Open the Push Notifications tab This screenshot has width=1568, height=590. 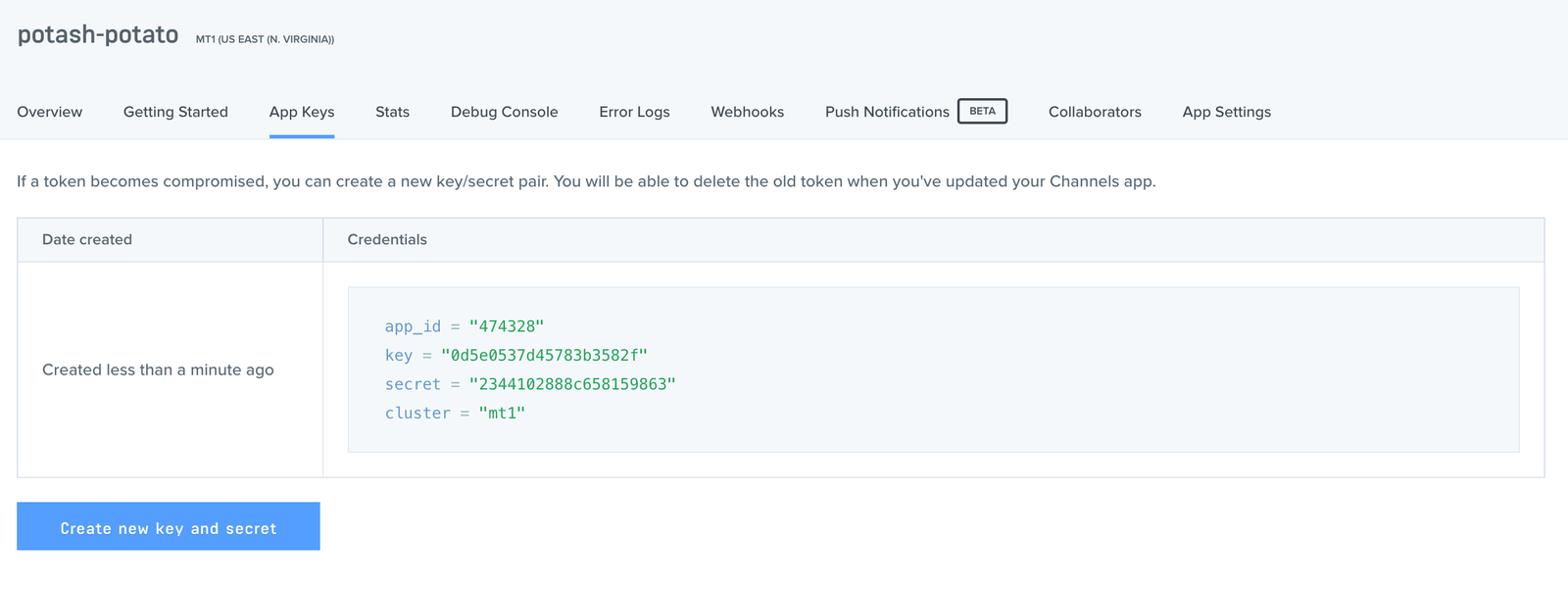(x=887, y=112)
